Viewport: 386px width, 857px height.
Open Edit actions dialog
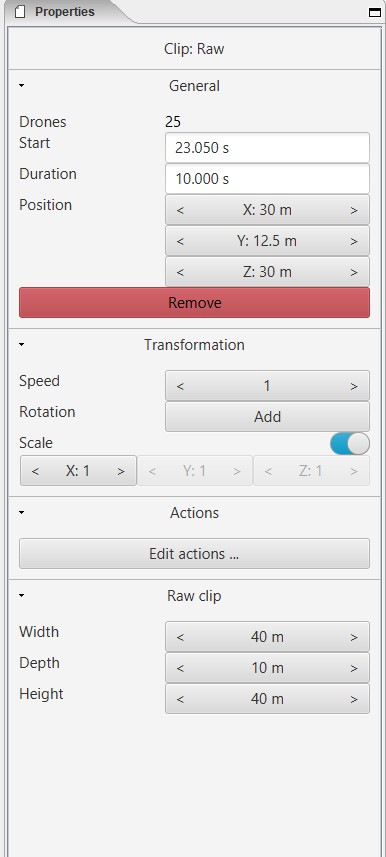click(194, 554)
